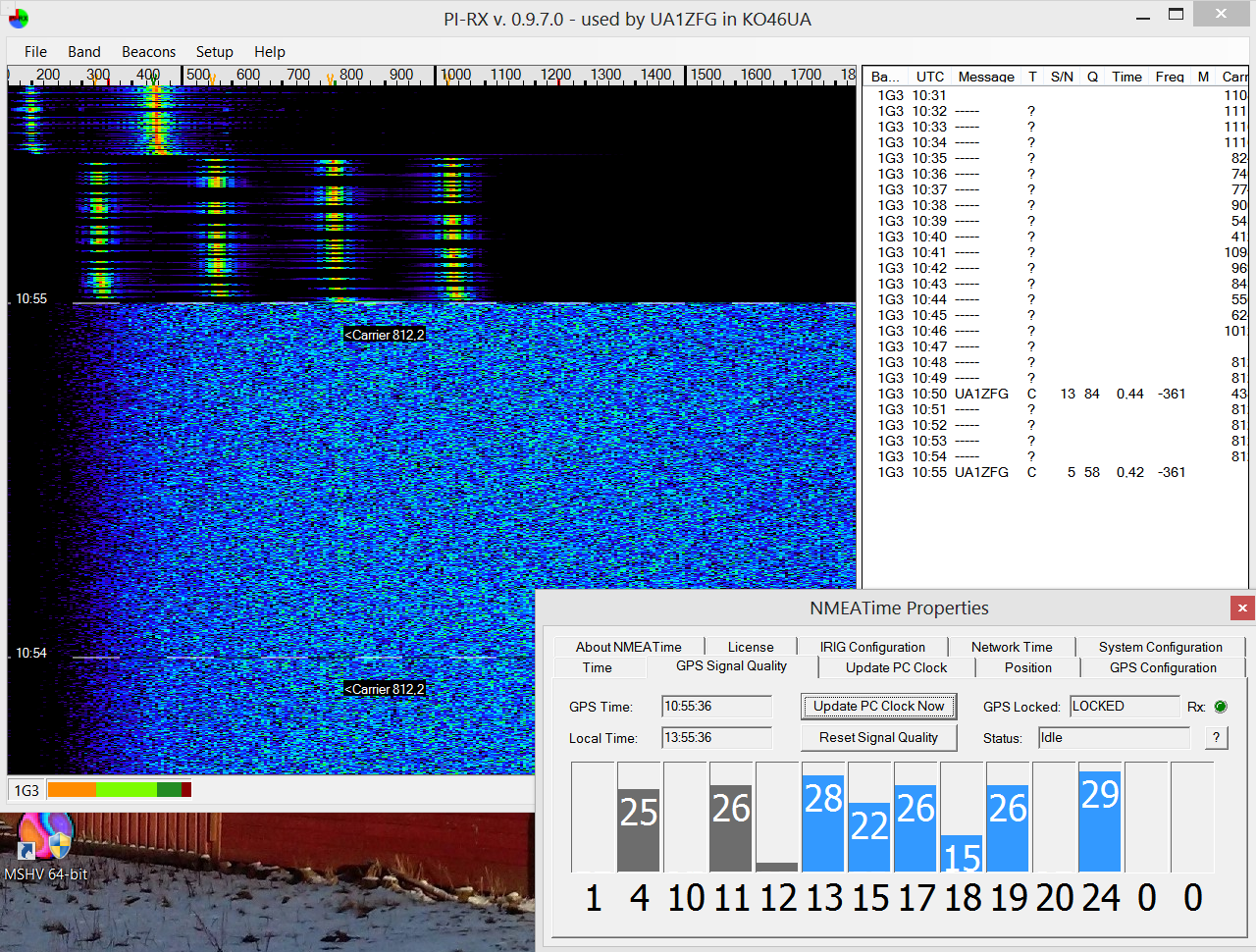
Task: Select the 10:55 UA1ZFG log entry
Action: coord(981,472)
